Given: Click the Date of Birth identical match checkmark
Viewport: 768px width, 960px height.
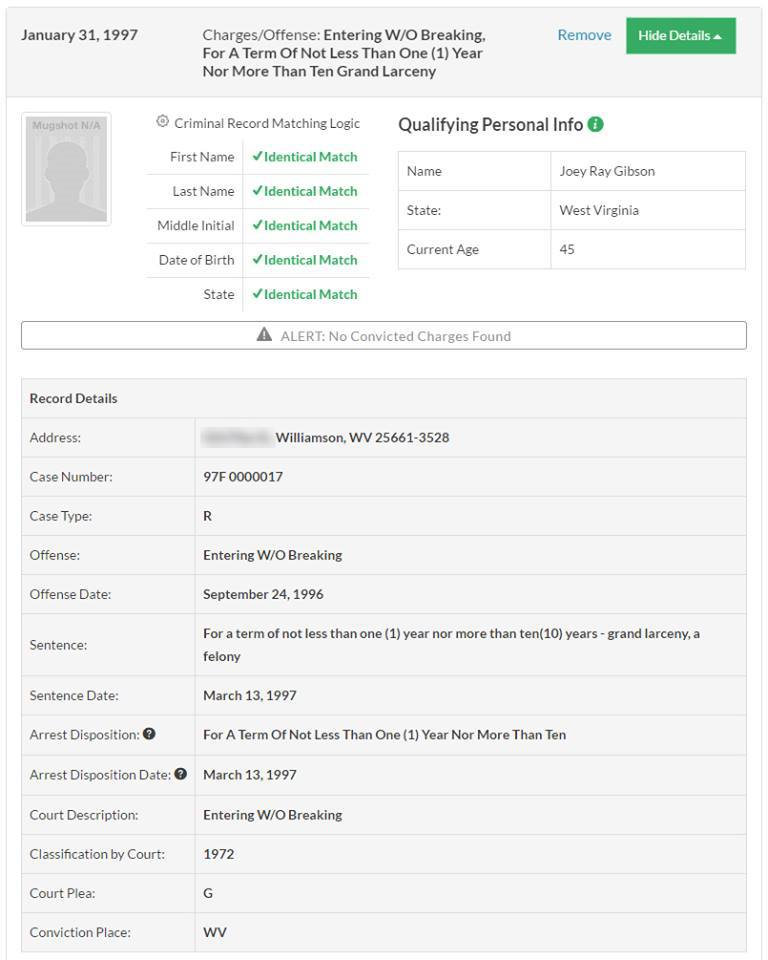Looking at the screenshot, I should click(x=257, y=260).
